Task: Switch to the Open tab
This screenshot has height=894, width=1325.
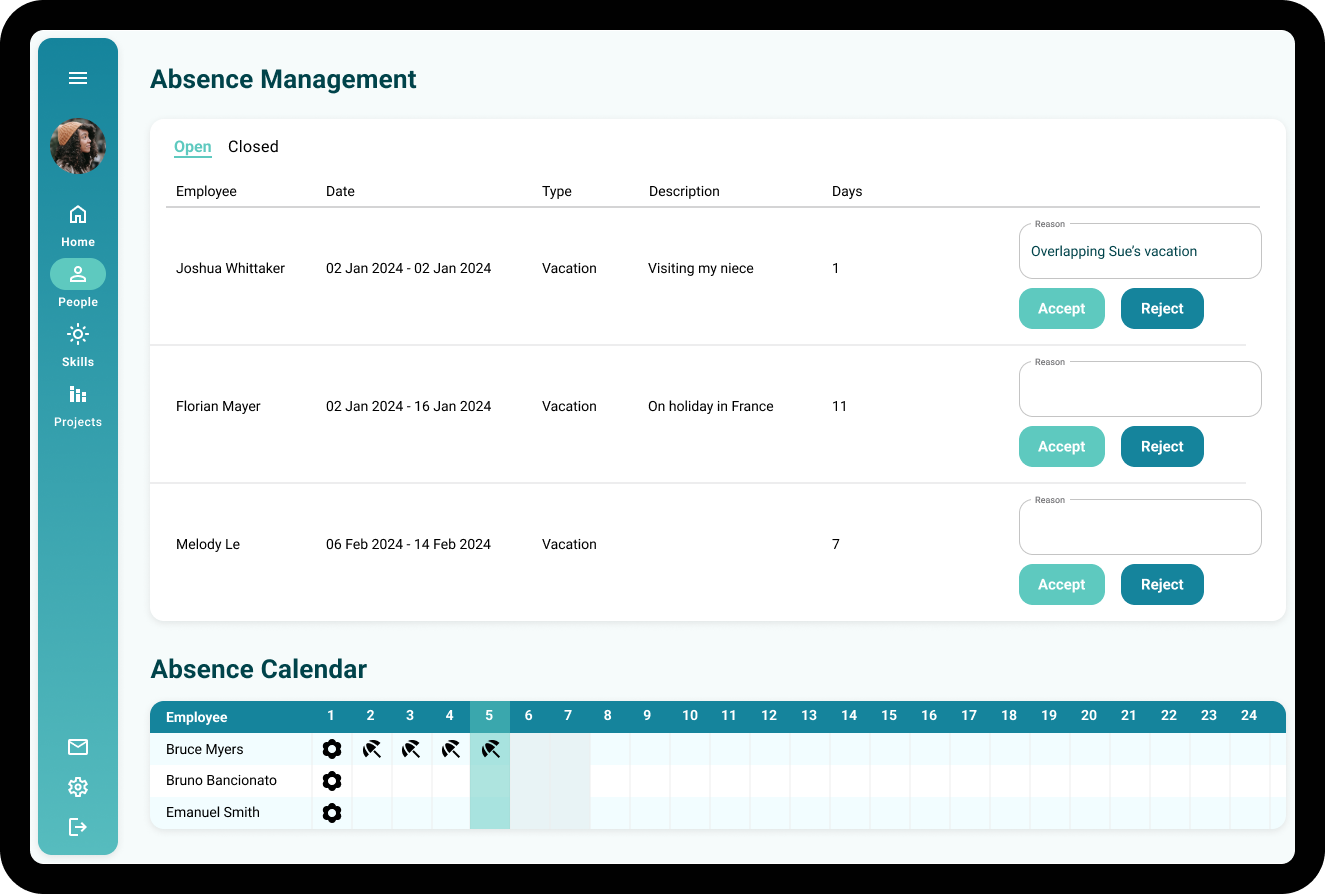Action: pyautogui.click(x=193, y=147)
